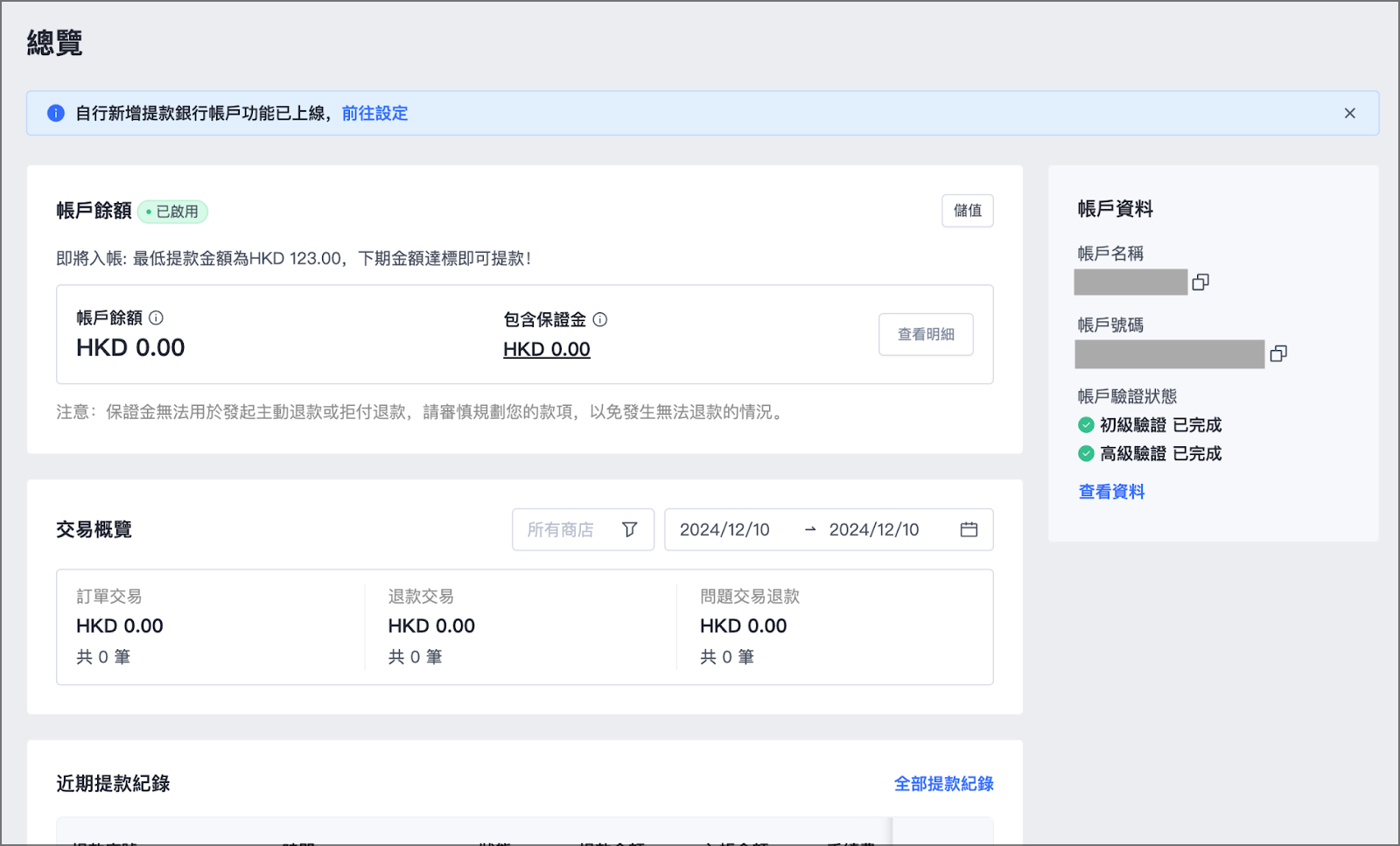Screen dimensions: 1400x846
Task: Open the 前往設定 link
Action: click(374, 114)
